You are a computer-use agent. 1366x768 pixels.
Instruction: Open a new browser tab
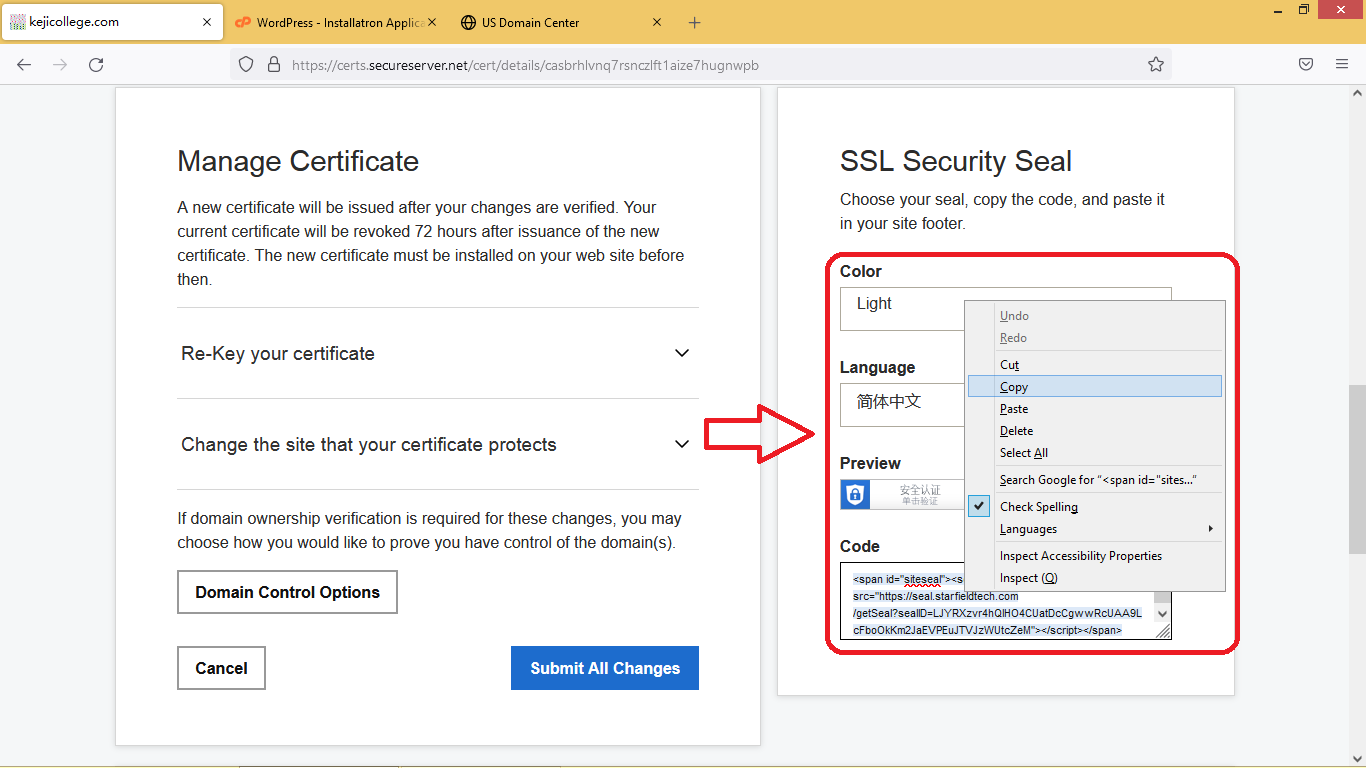pos(695,22)
